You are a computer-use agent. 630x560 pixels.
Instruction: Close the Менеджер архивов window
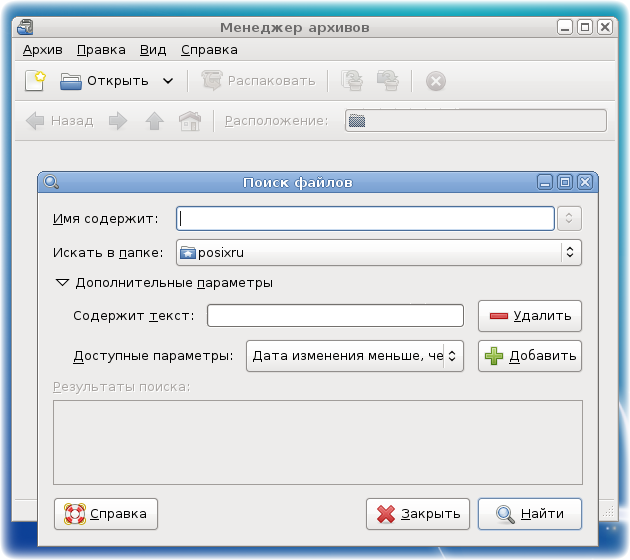click(x=605, y=27)
